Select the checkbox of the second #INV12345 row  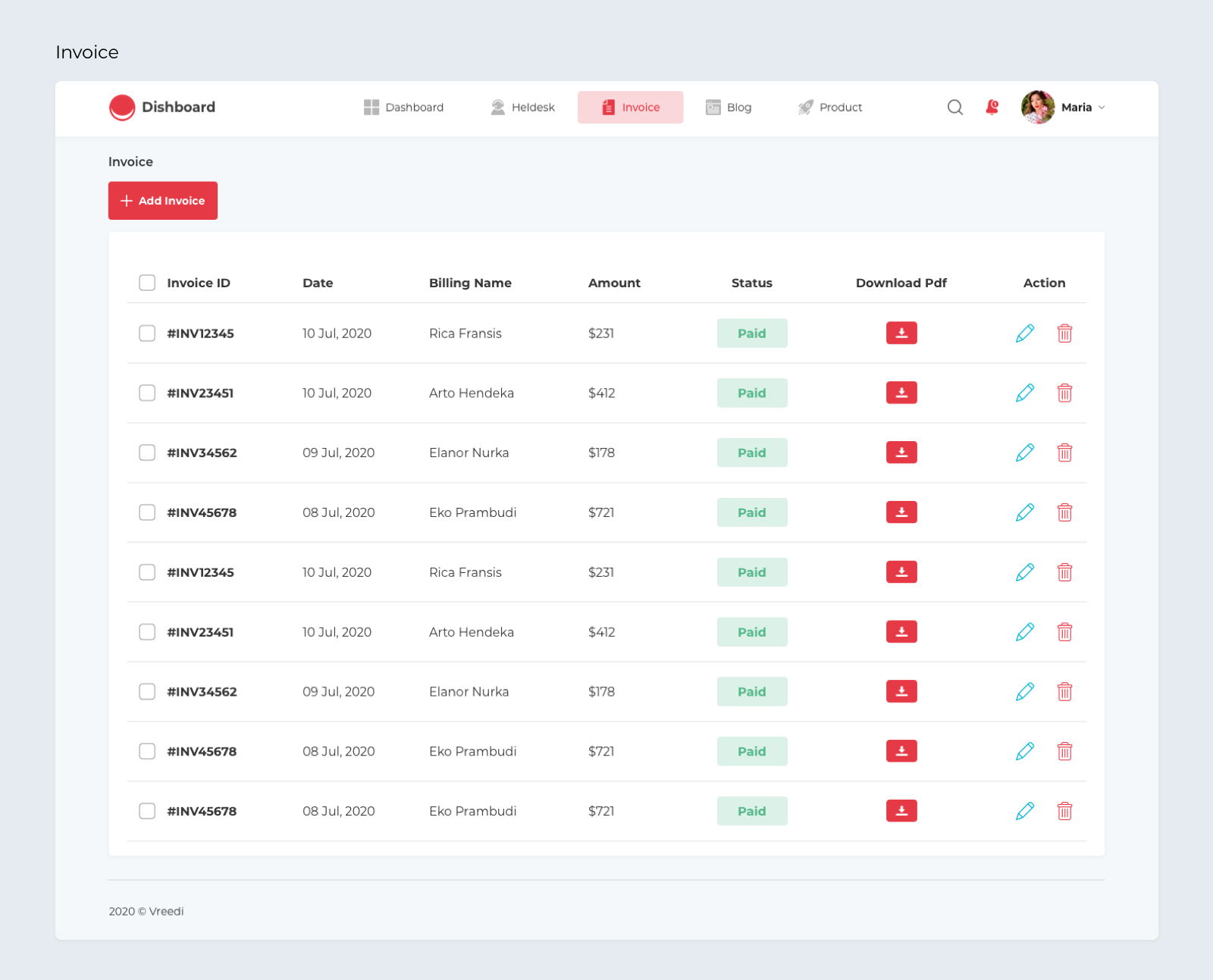(147, 572)
